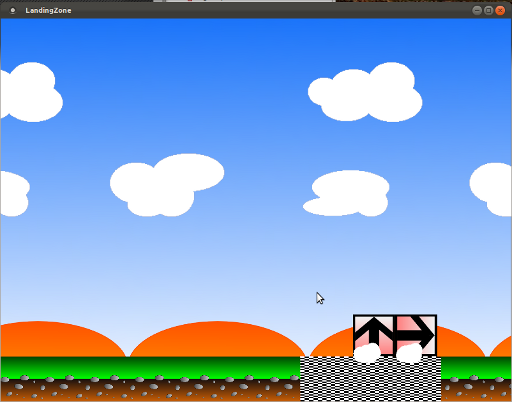The width and height of the screenshot is (512, 402).
Task: Click the cloud cut off at the top-left edge
Action: click(31, 92)
